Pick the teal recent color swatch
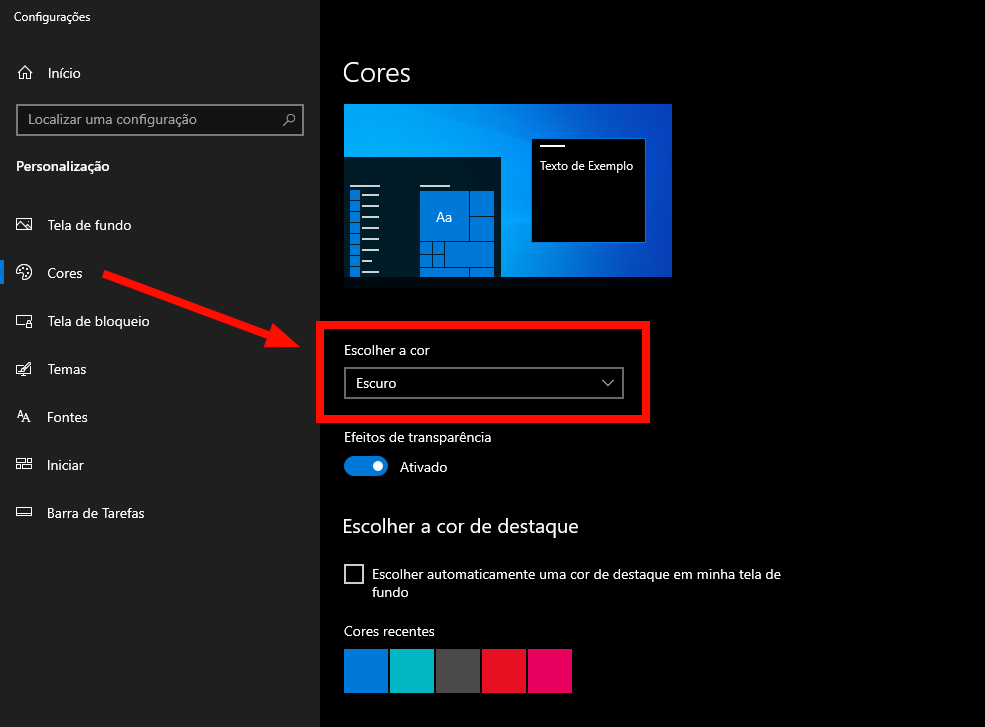This screenshot has width=985, height=727. click(412, 671)
